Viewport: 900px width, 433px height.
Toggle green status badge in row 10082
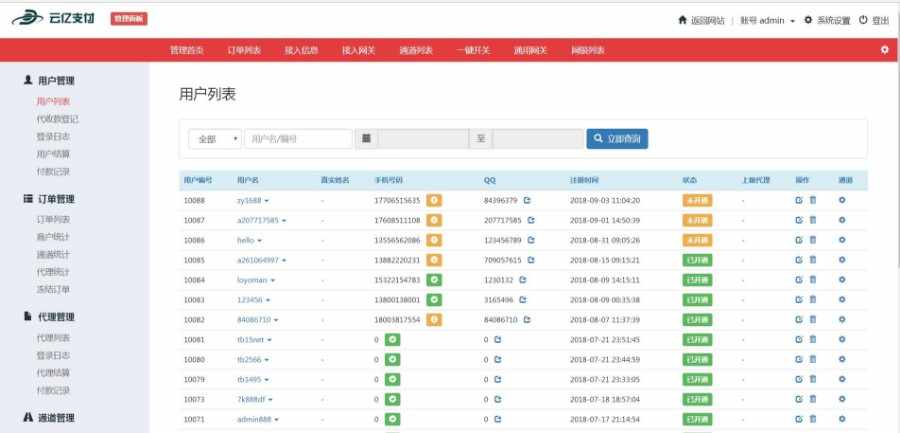click(697, 319)
